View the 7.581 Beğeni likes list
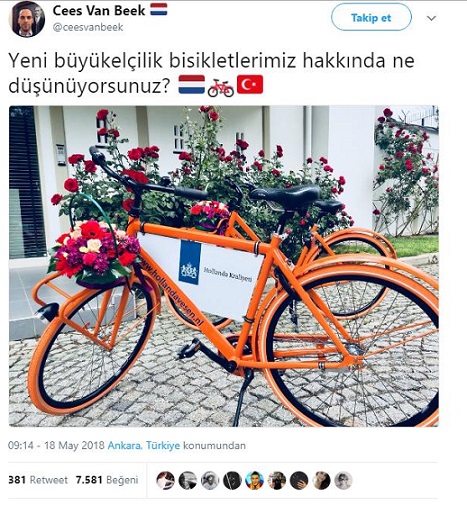The image size is (467, 505). [x=107, y=480]
